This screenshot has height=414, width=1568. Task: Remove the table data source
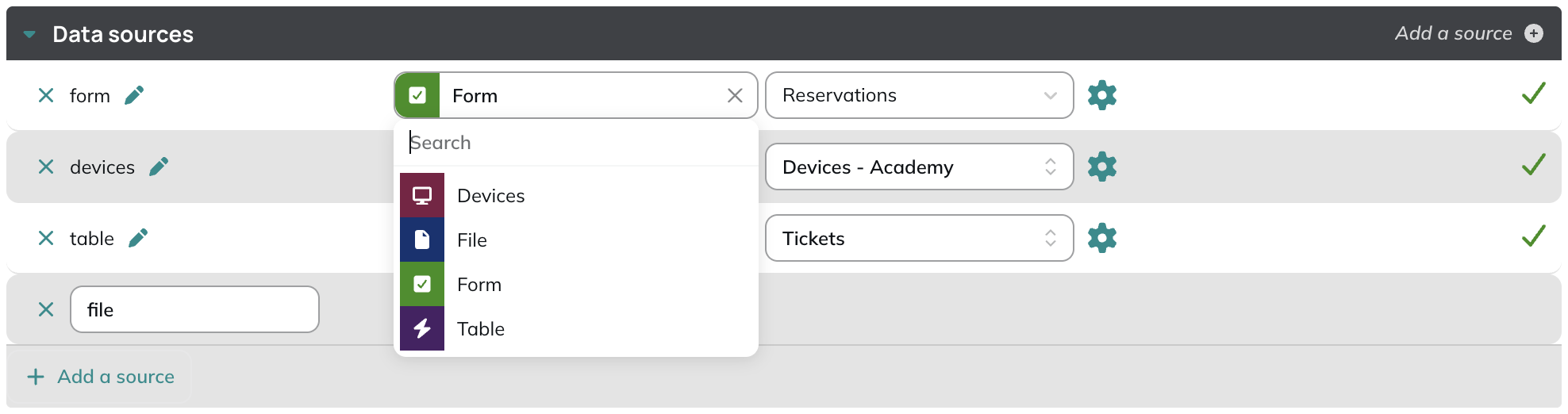point(46,238)
